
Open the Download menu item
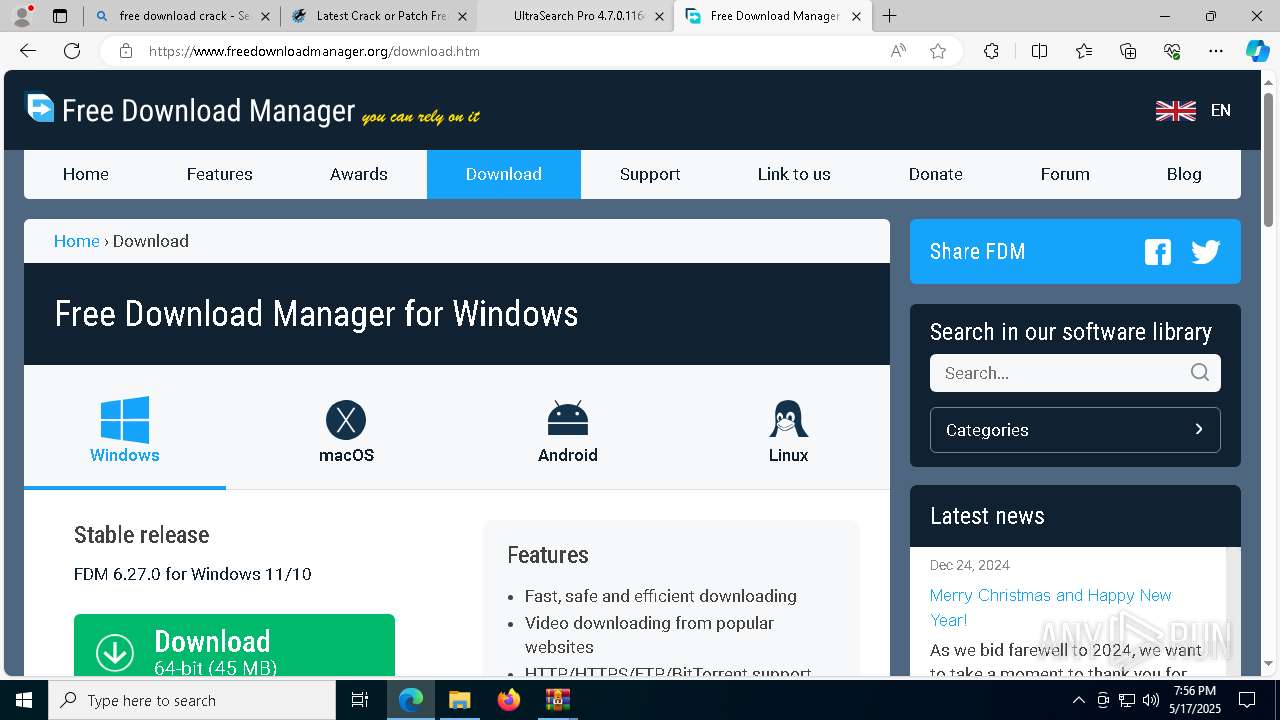504,174
